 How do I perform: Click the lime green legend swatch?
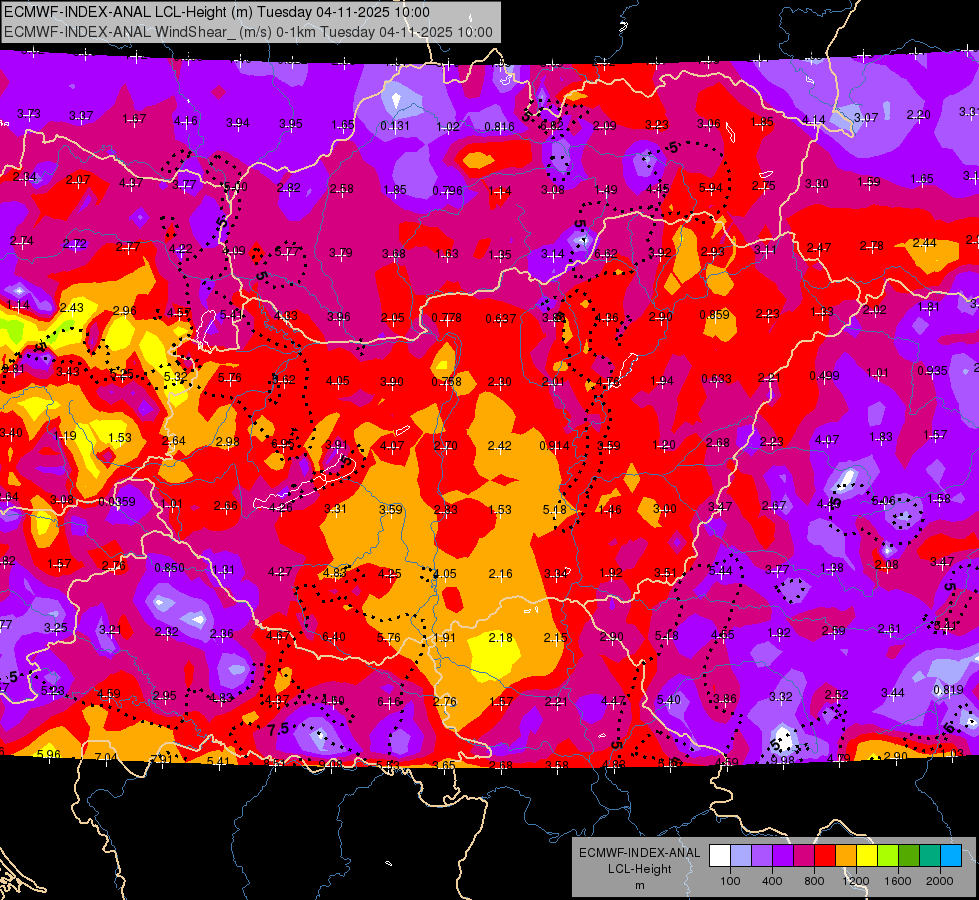[888, 856]
